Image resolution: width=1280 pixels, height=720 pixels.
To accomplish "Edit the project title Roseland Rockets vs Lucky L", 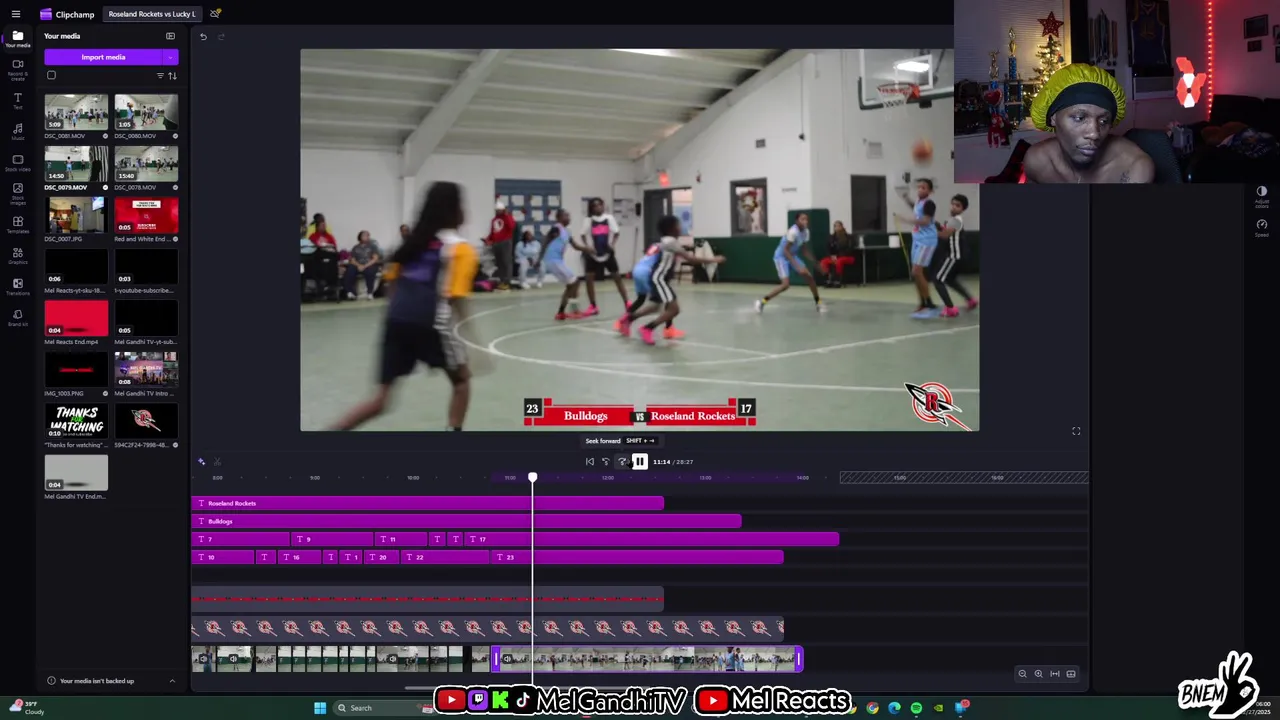I will 152,14.
